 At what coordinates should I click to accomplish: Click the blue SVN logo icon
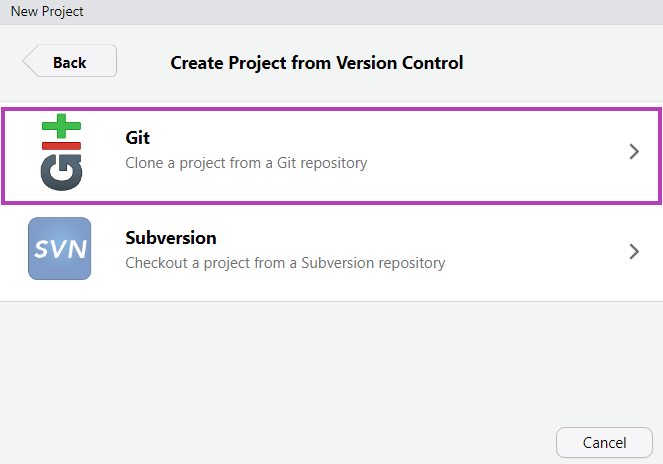(59, 249)
